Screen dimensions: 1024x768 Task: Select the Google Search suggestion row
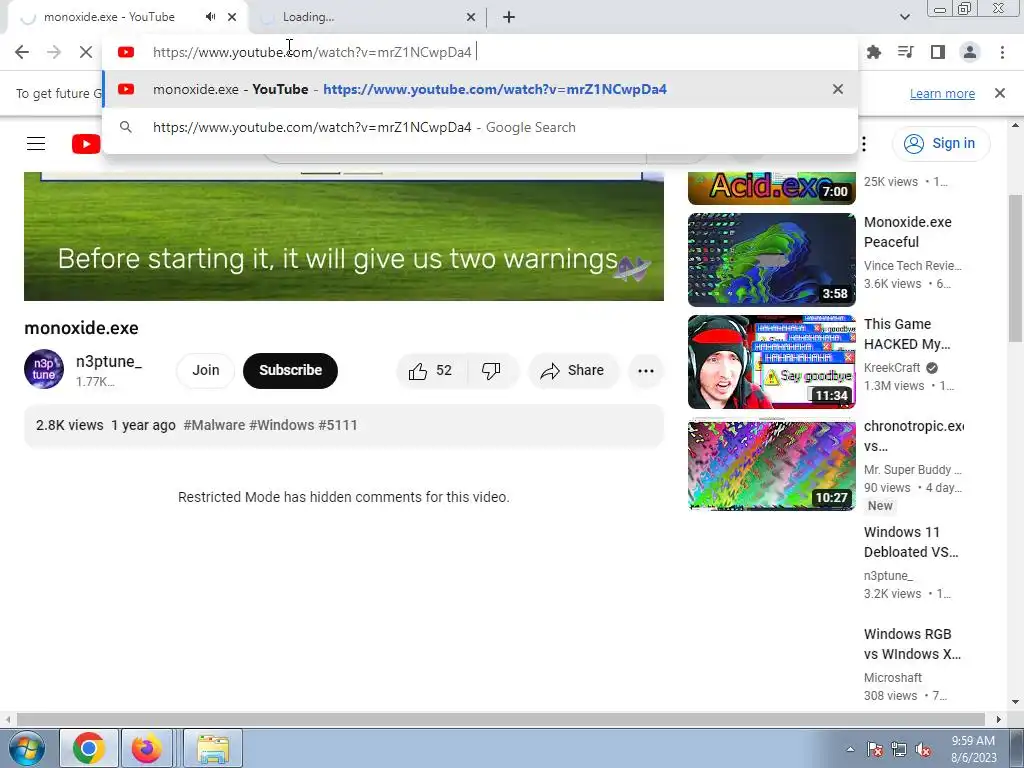(x=479, y=127)
